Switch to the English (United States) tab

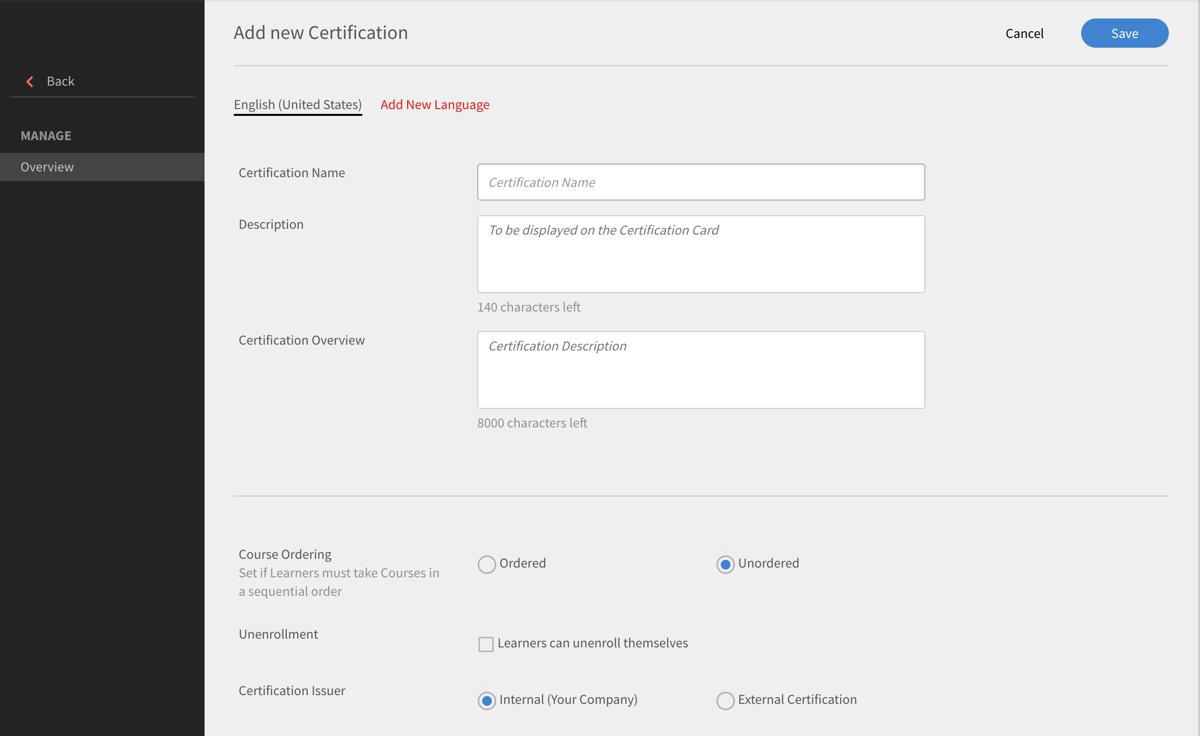(297, 104)
